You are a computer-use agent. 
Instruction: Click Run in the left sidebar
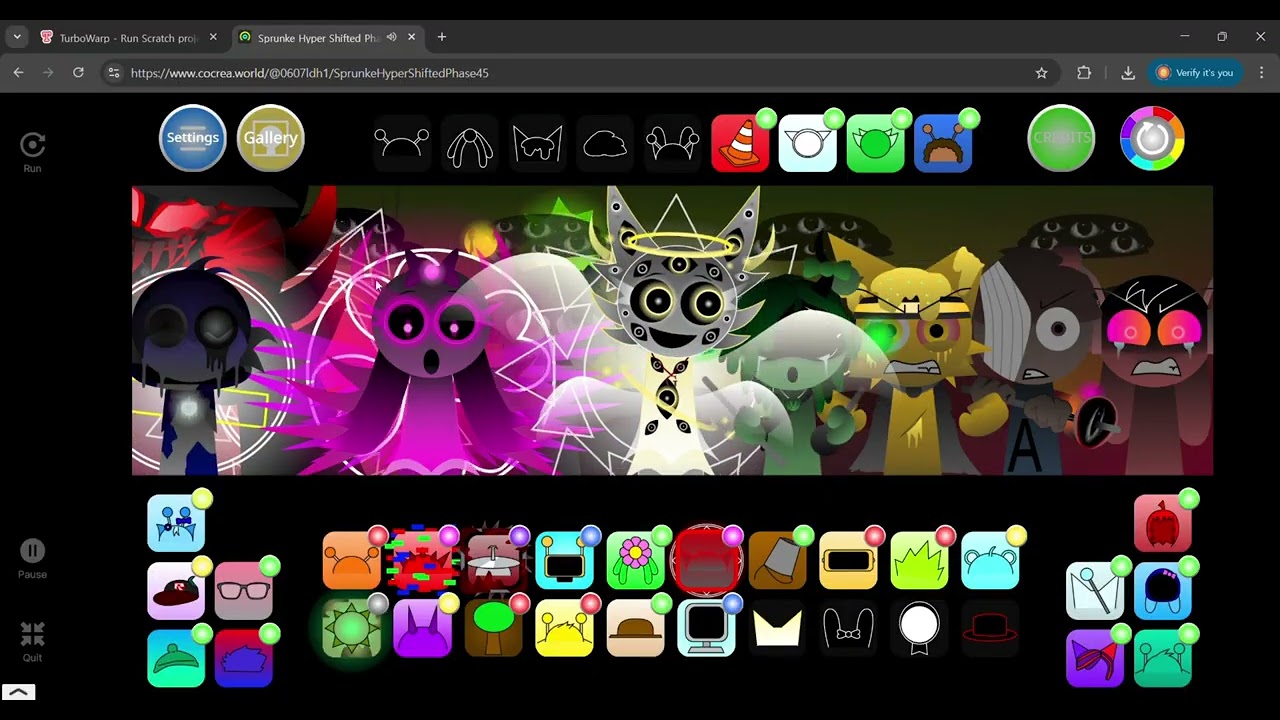32,153
